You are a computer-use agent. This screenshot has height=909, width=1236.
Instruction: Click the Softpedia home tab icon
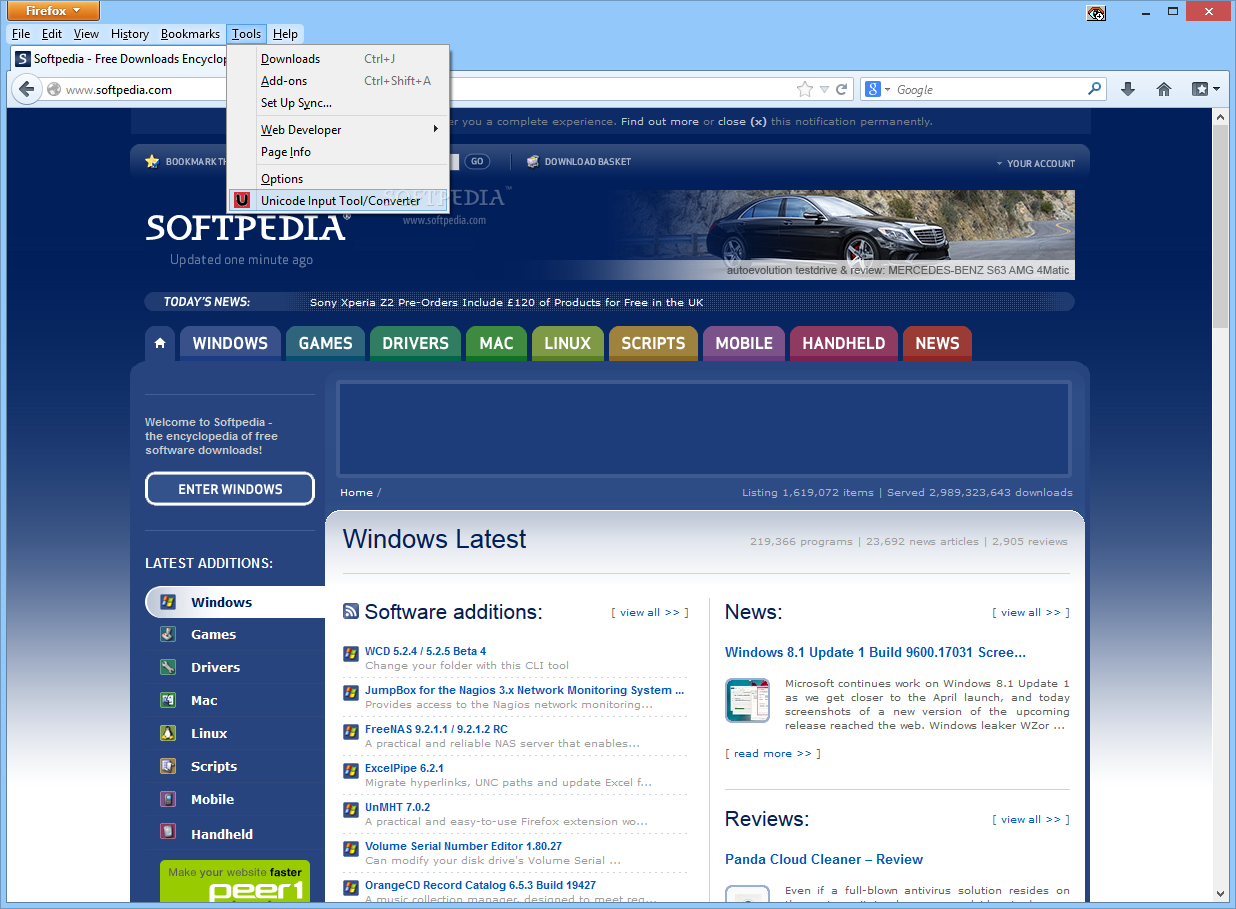click(159, 344)
